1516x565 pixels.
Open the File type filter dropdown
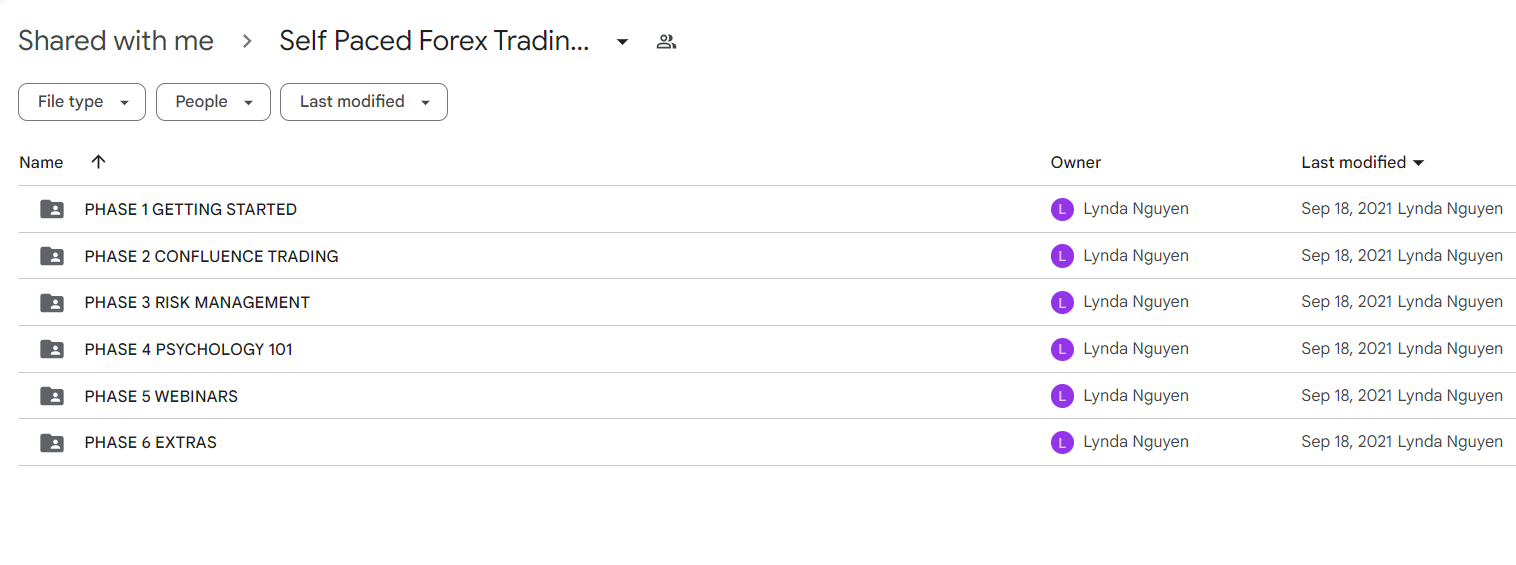82,102
